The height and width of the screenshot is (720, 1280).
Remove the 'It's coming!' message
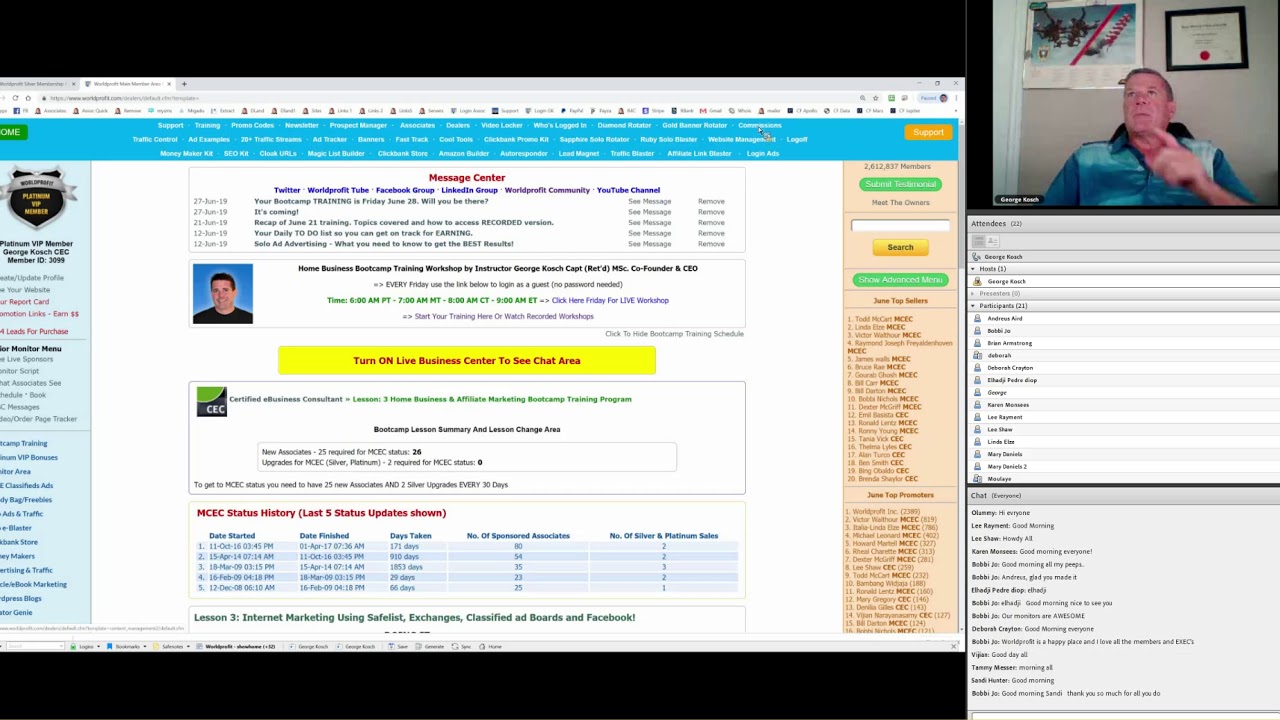coord(711,212)
